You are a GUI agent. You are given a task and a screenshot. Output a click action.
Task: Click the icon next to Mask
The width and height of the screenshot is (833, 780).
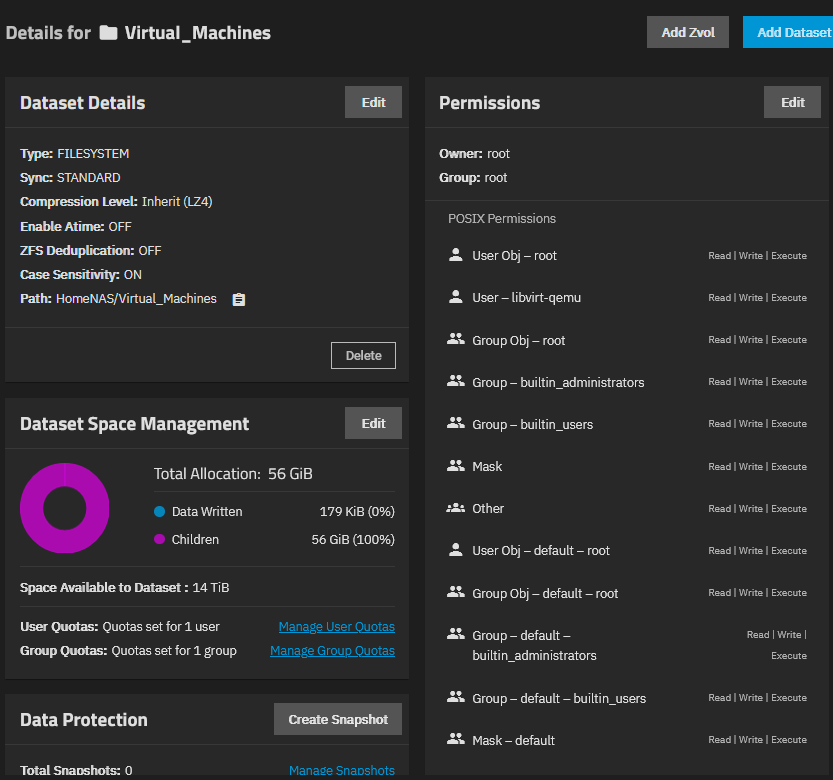pos(455,466)
